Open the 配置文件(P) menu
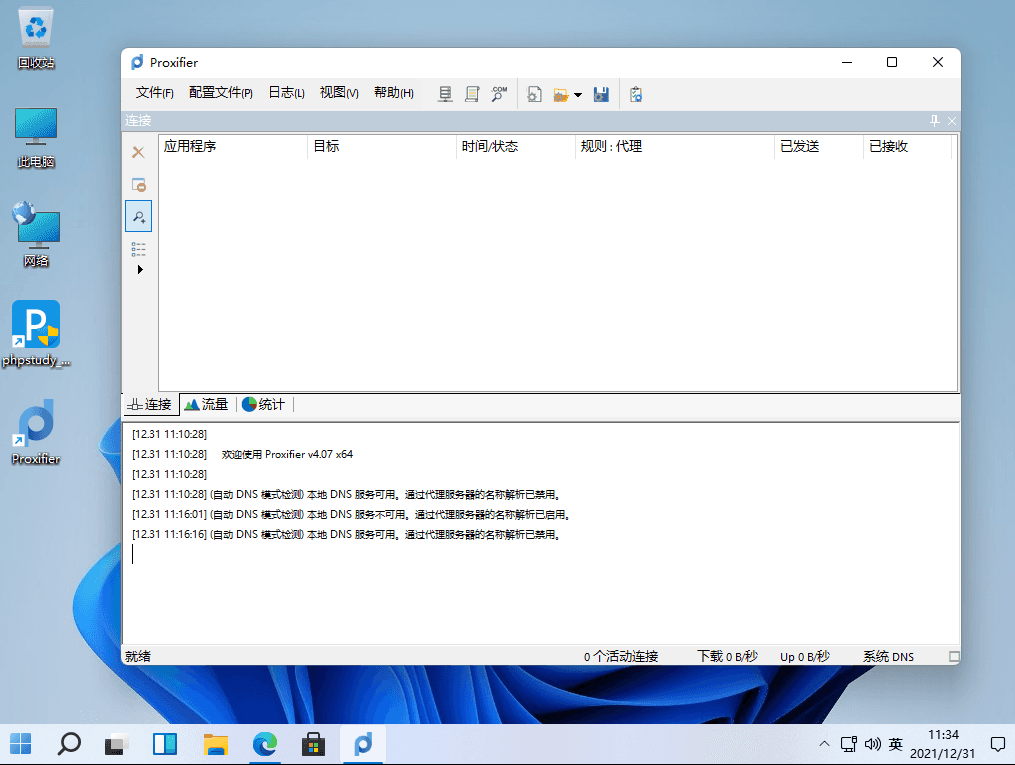Image resolution: width=1015 pixels, height=765 pixels. tap(221, 93)
